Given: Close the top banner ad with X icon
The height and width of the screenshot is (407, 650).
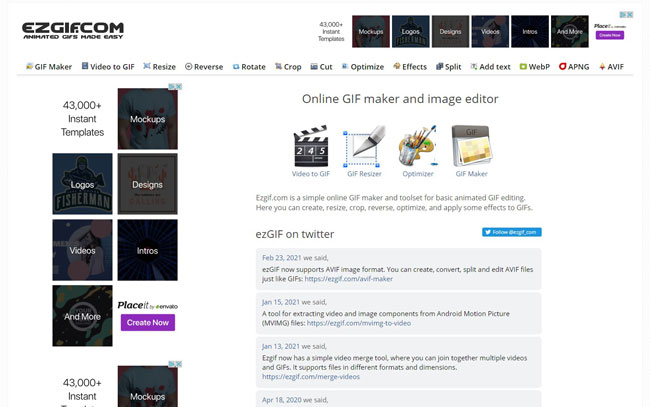Looking at the screenshot, I should [x=630, y=15].
